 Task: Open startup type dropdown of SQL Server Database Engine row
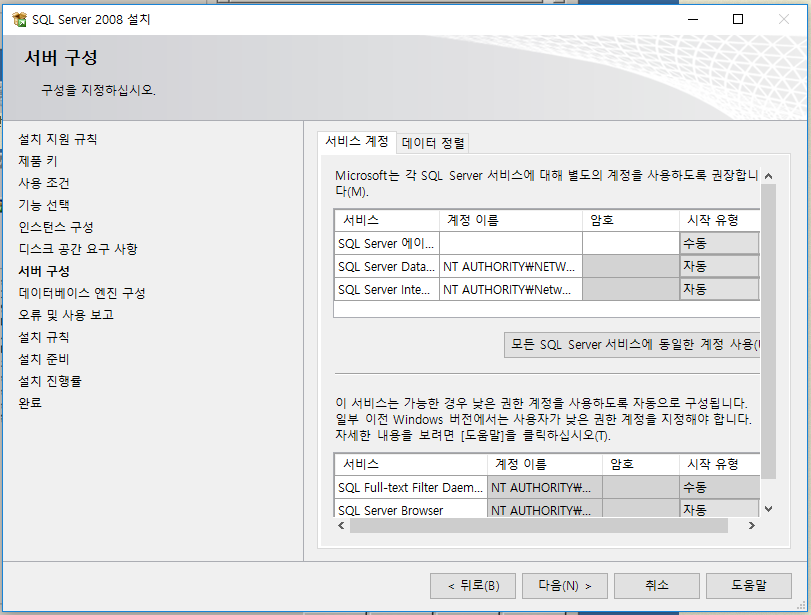(x=719, y=266)
